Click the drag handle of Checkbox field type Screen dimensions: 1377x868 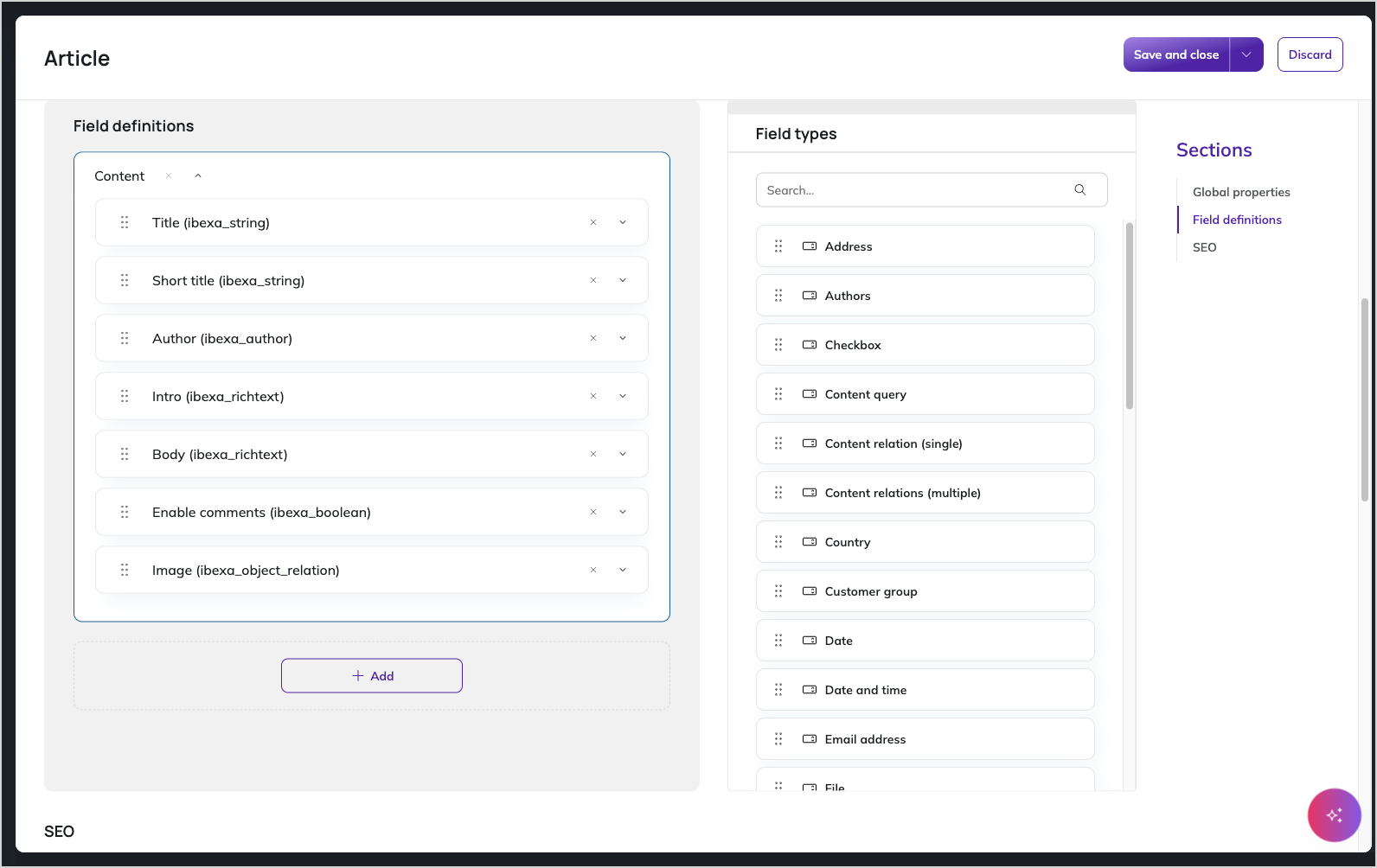tap(778, 345)
